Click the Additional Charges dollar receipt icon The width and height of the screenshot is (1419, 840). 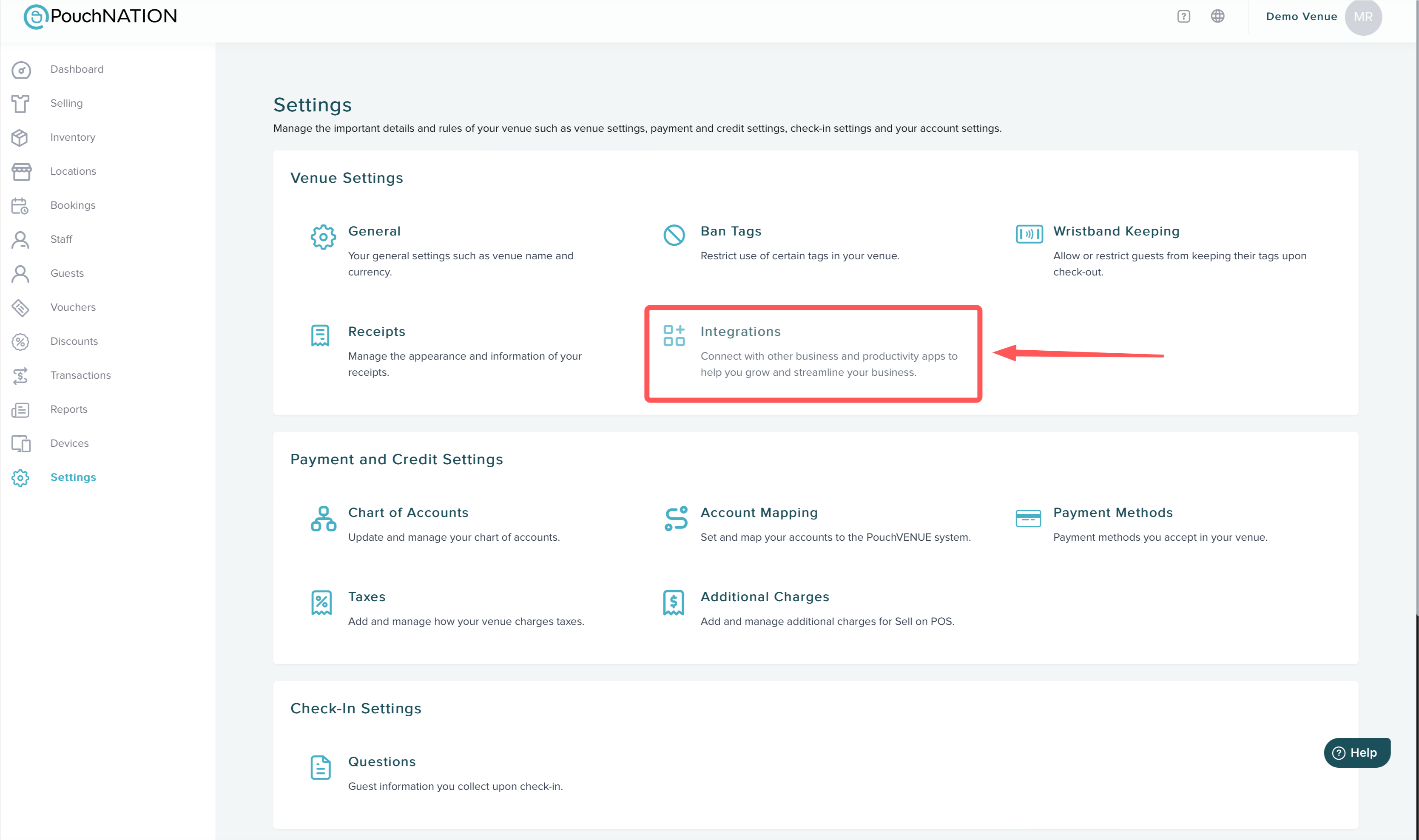(x=674, y=602)
